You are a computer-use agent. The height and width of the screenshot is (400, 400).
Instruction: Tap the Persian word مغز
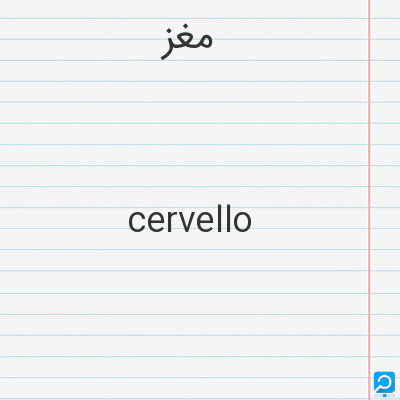[186, 43]
